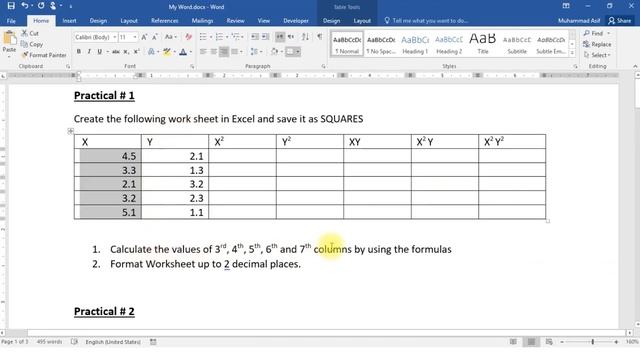Switch to the Review tab
This screenshot has width=640, height=360.
(x=236, y=21)
